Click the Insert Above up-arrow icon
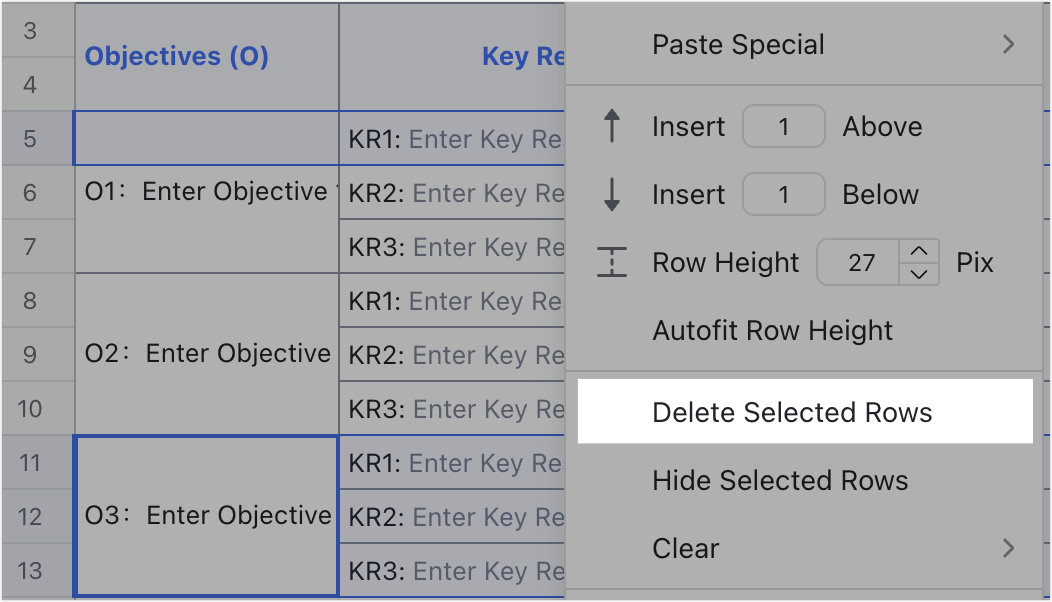The image size is (1052, 602). click(613, 126)
